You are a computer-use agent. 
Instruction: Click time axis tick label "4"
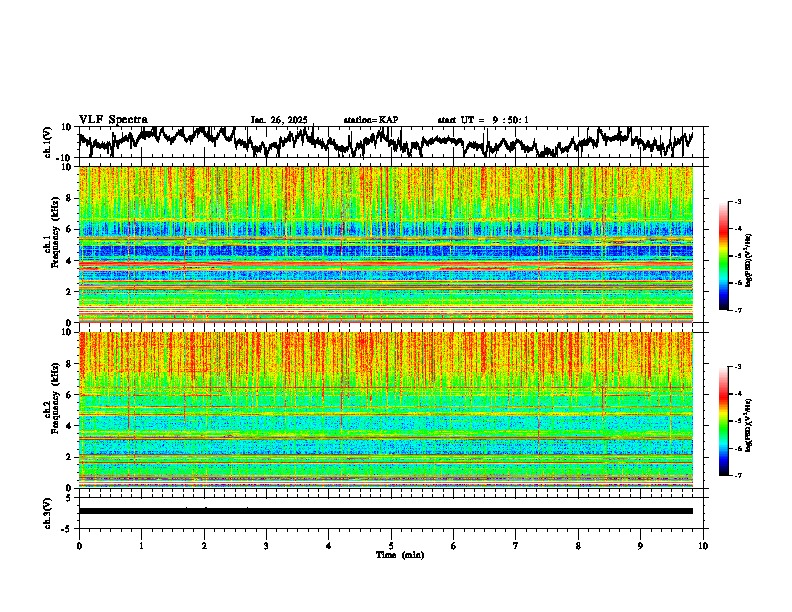(328, 546)
